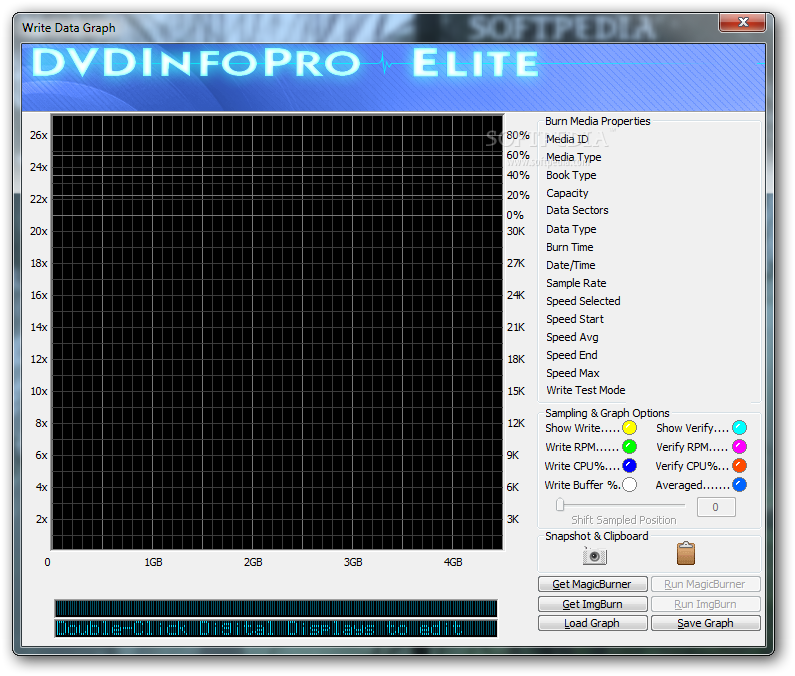This screenshot has width=795, height=676.
Task: Click the Speed Max label
Action: point(572,373)
